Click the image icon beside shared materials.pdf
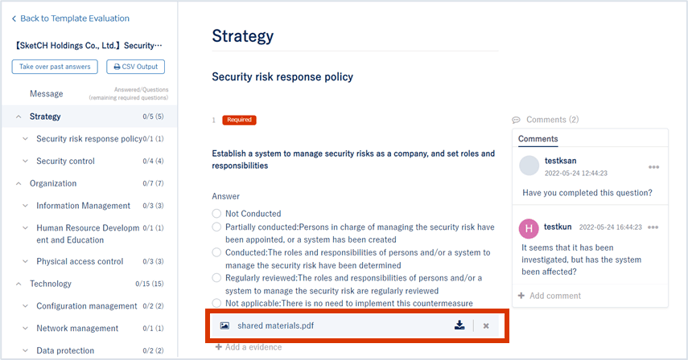This screenshot has height=360, width=688. tap(225, 325)
